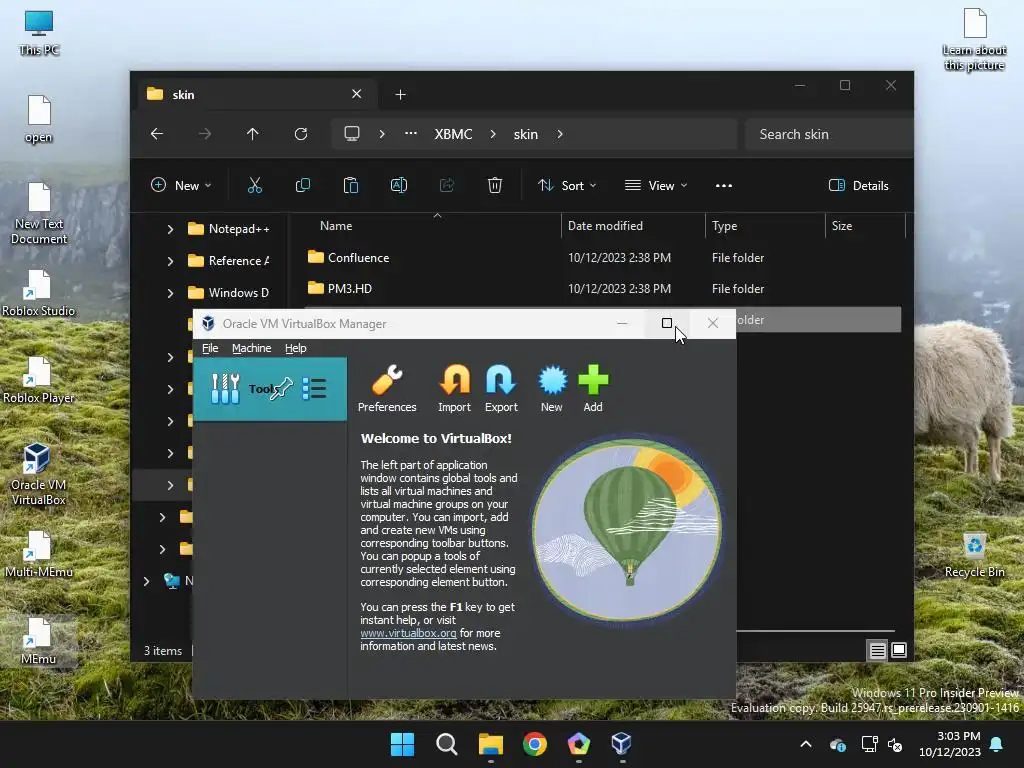Switch to large thumbnails view icon
1024x768 pixels.
(899, 650)
